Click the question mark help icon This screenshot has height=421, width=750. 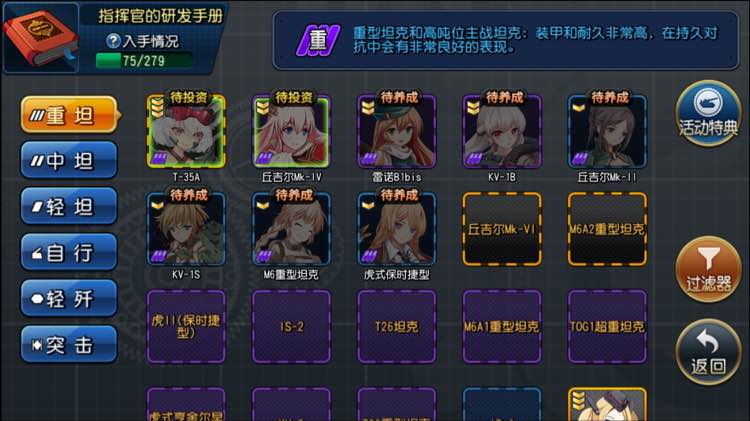pyautogui.click(x=113, y=41)
